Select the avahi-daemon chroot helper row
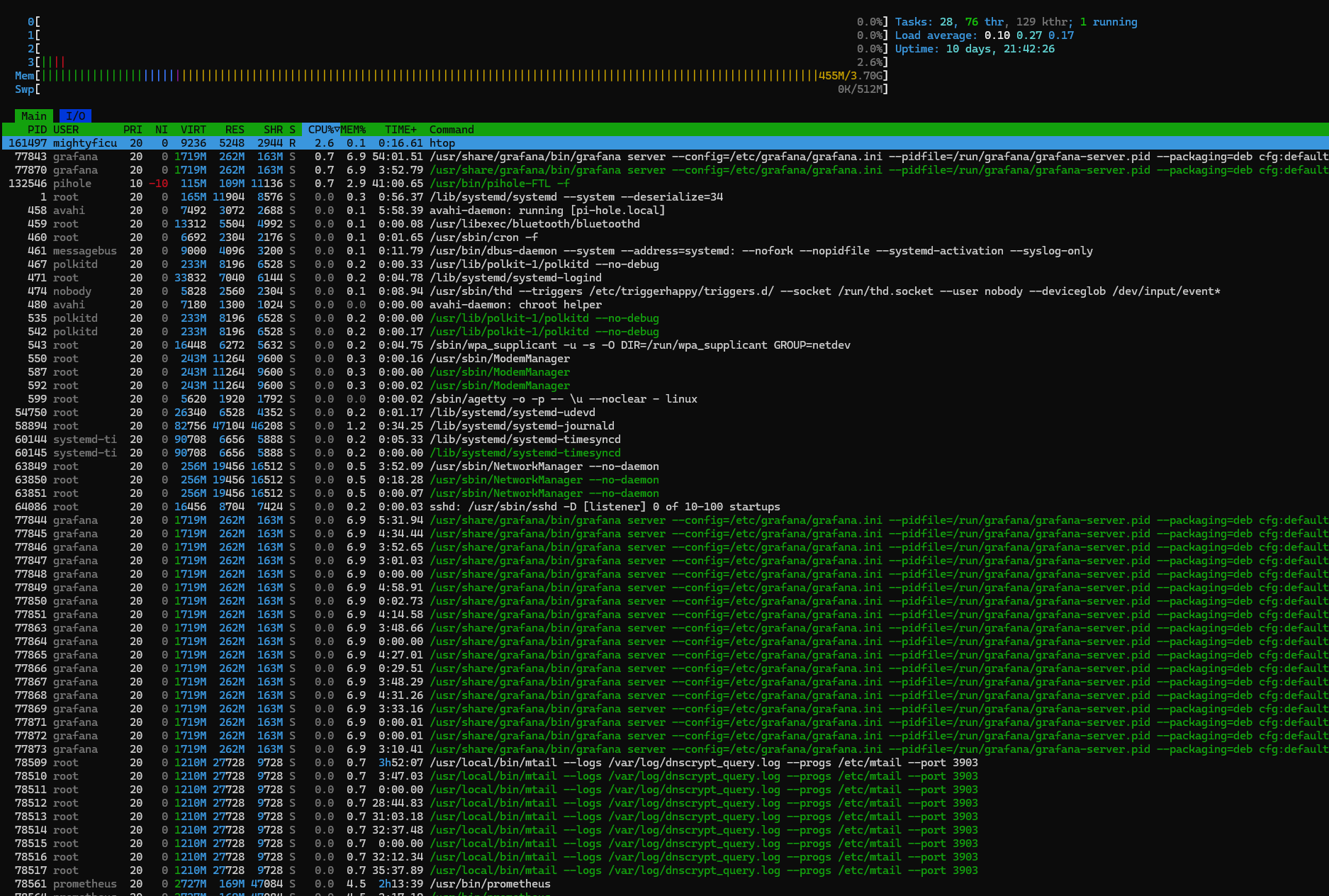This screenshot has height=896, width=1329. [665, 305]
